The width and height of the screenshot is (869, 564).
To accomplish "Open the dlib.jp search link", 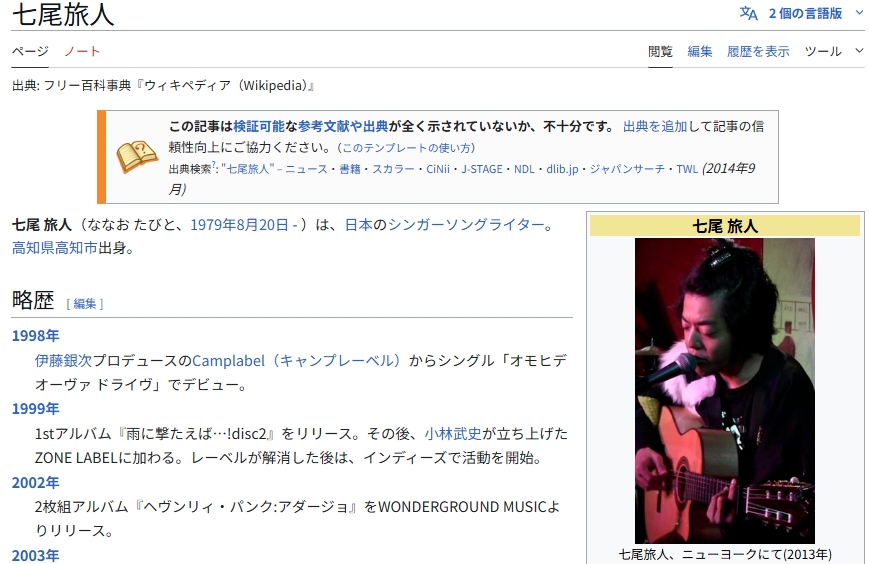I will (x=562, y=169).
